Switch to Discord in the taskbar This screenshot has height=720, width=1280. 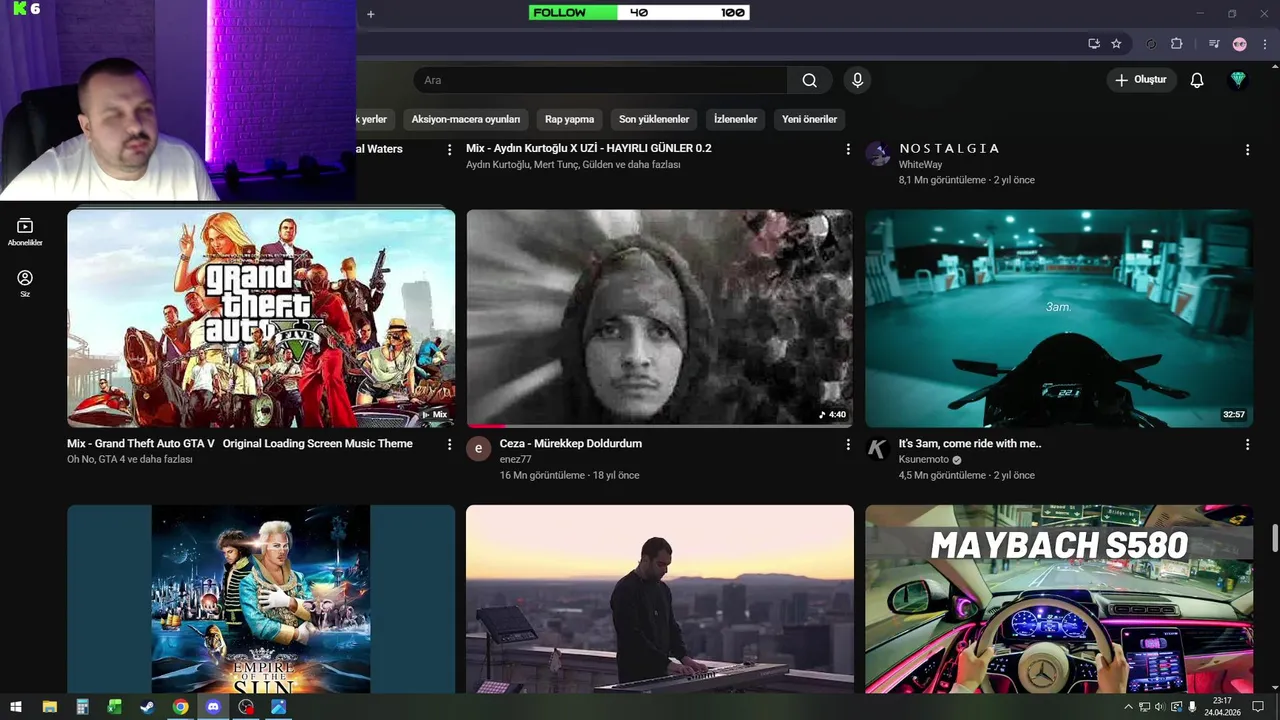[x=213, y=707]
